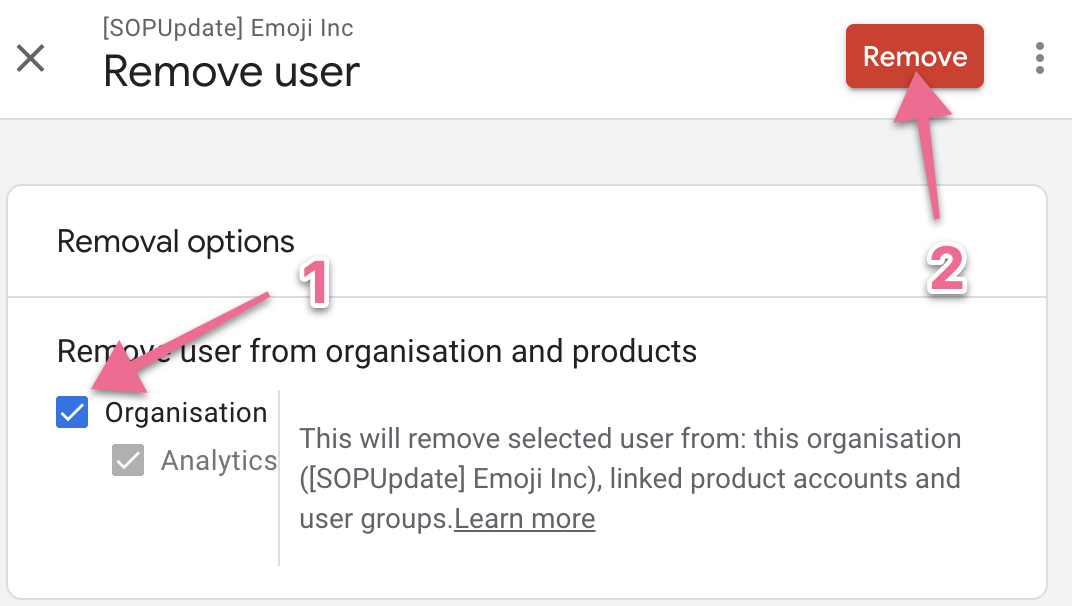Click the vertical divider beside the description
The image size is (1072, 606).
pyautogui.click(x=279, y=478)
